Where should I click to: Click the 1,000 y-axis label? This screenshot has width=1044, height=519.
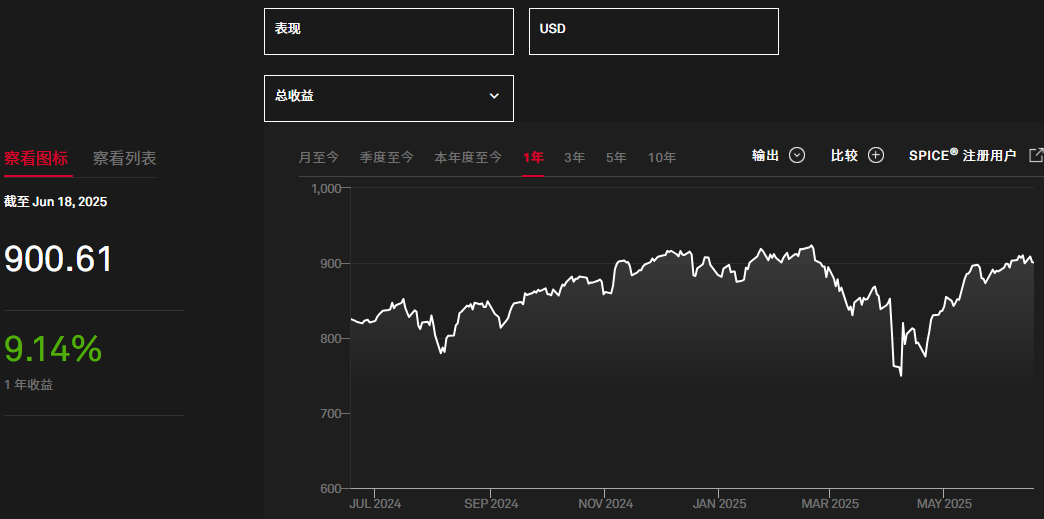pos(327,189)
